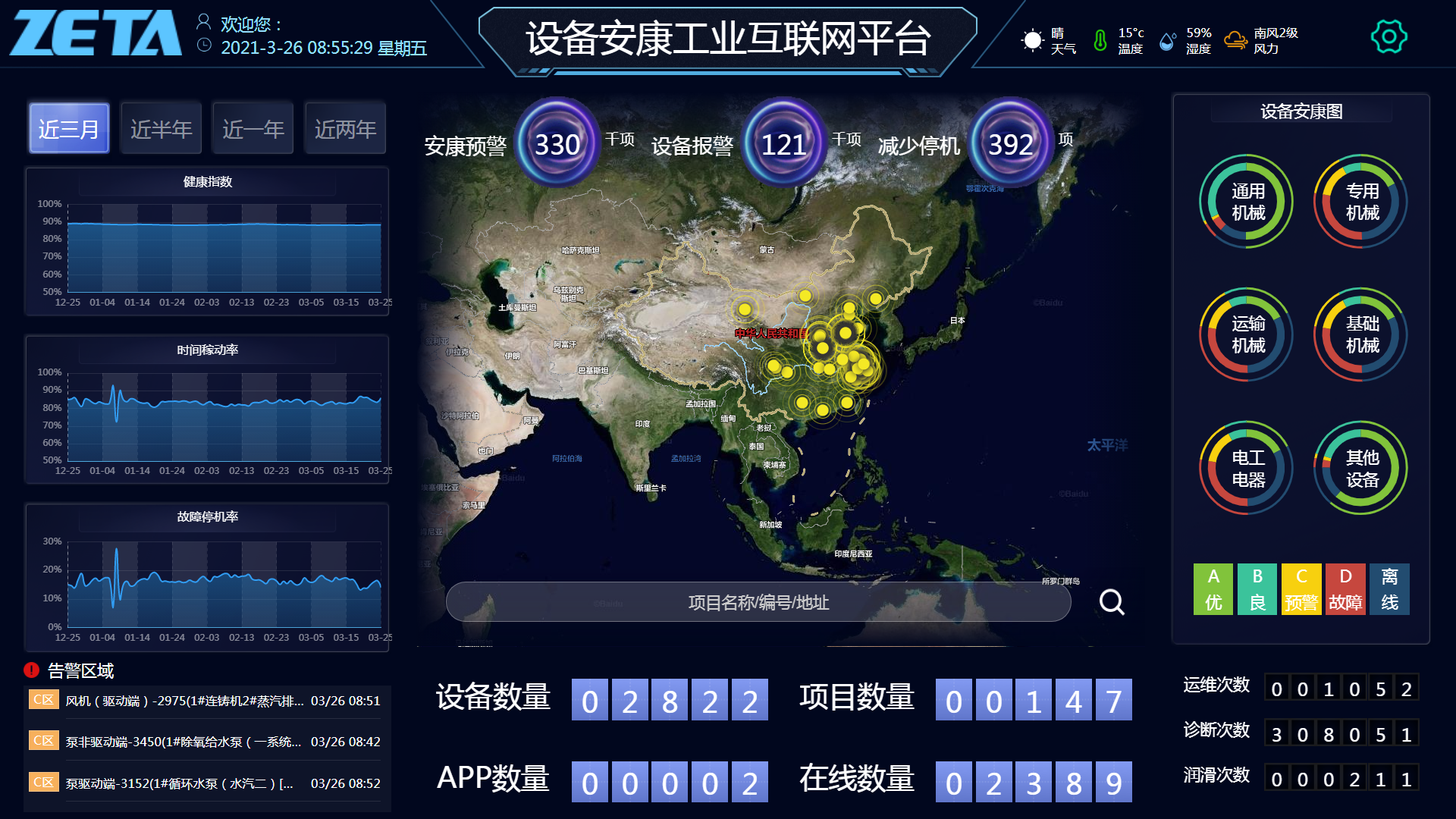Click the red D 故障 legend swatch

tap(1345, 589)
